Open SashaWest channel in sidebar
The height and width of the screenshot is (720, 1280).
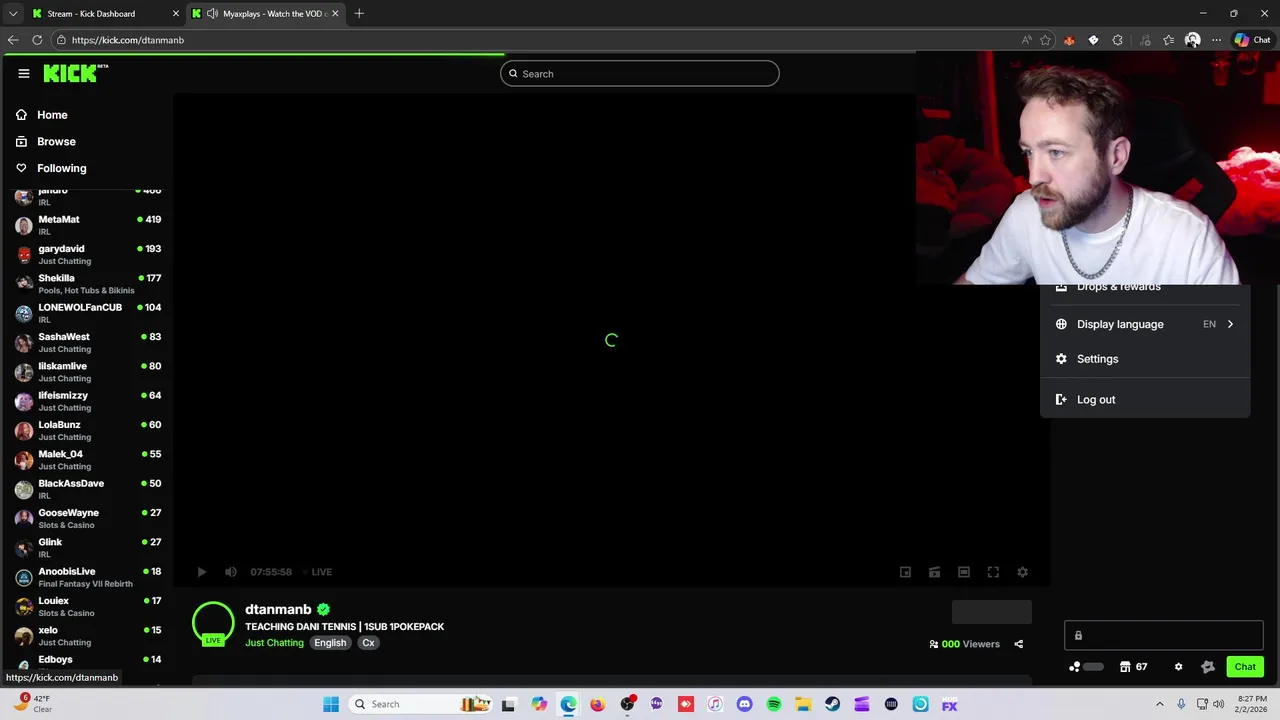pyautogui.click(x=88, y=342)
